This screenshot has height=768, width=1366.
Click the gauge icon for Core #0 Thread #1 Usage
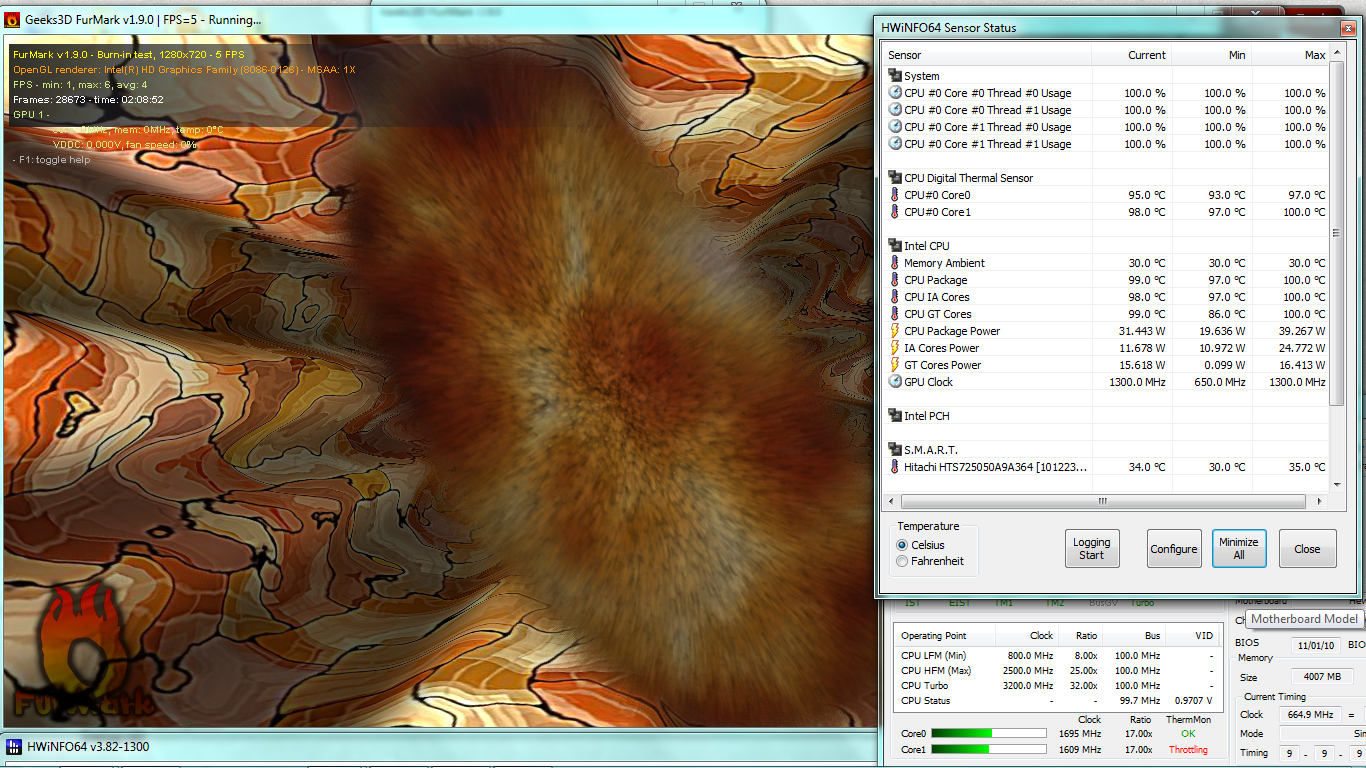pyautogui.click(x=895, y=110)
